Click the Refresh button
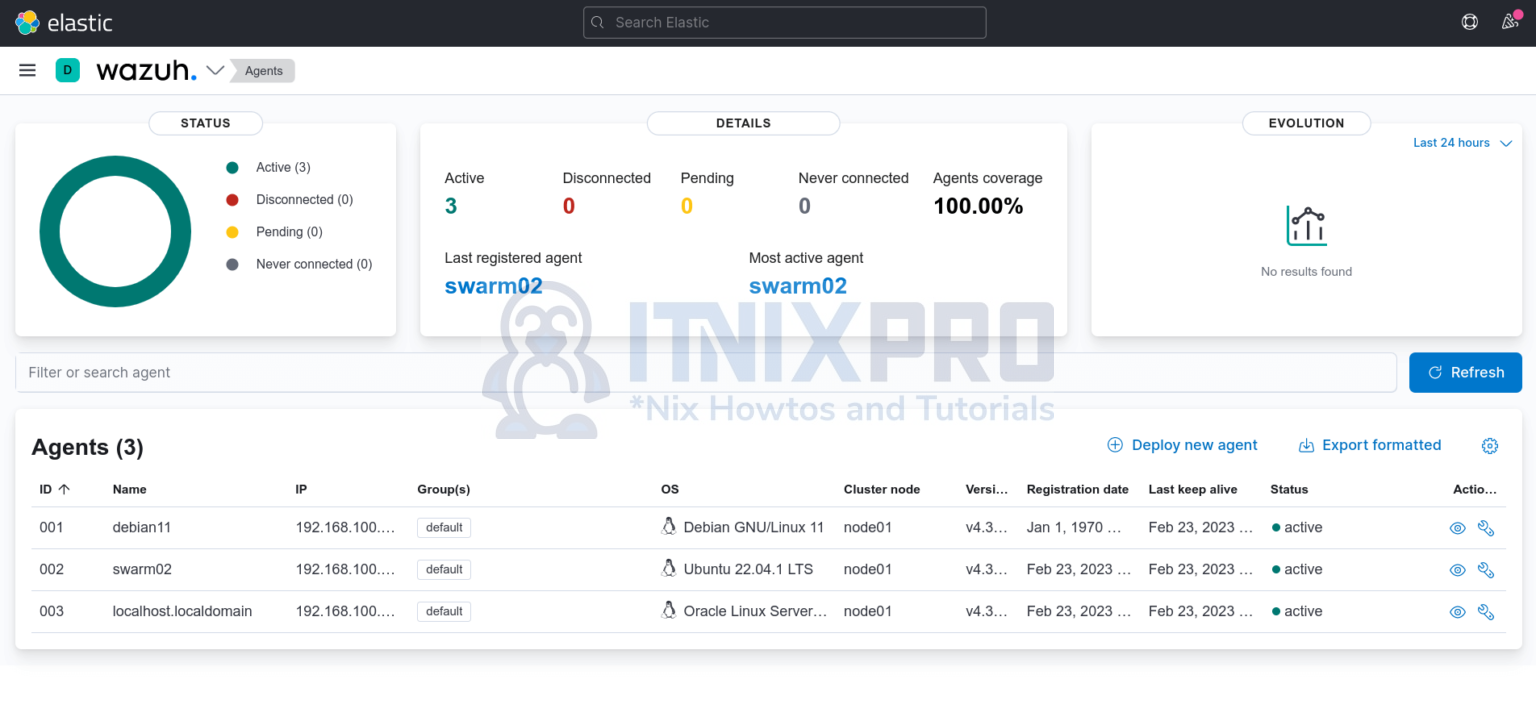The image size is (1536, 721). click(x=1465, y=372)
